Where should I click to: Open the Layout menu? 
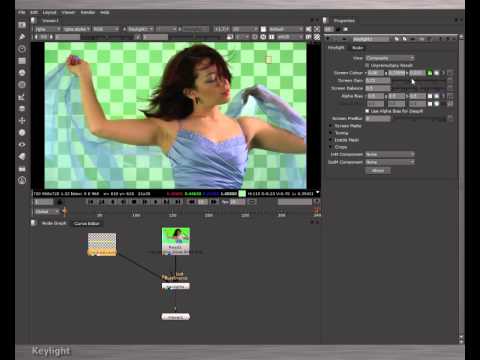click(49, 12)
